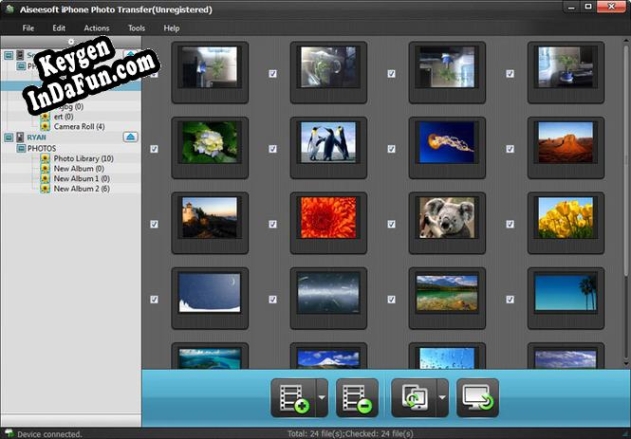Open the Add photos dropdown arrow
The image size is (631, 439).
pos(322,398)
